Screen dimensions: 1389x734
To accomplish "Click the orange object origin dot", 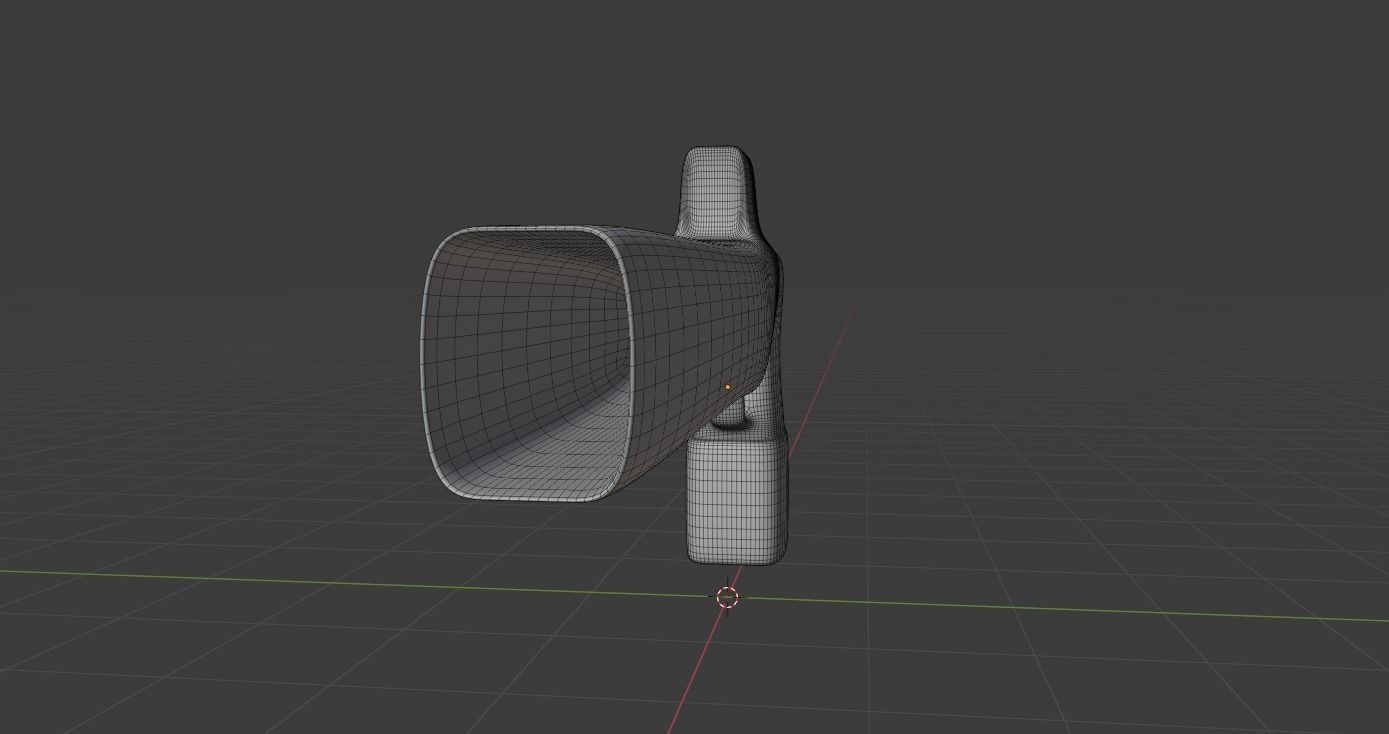I will (x=727, y=387).
